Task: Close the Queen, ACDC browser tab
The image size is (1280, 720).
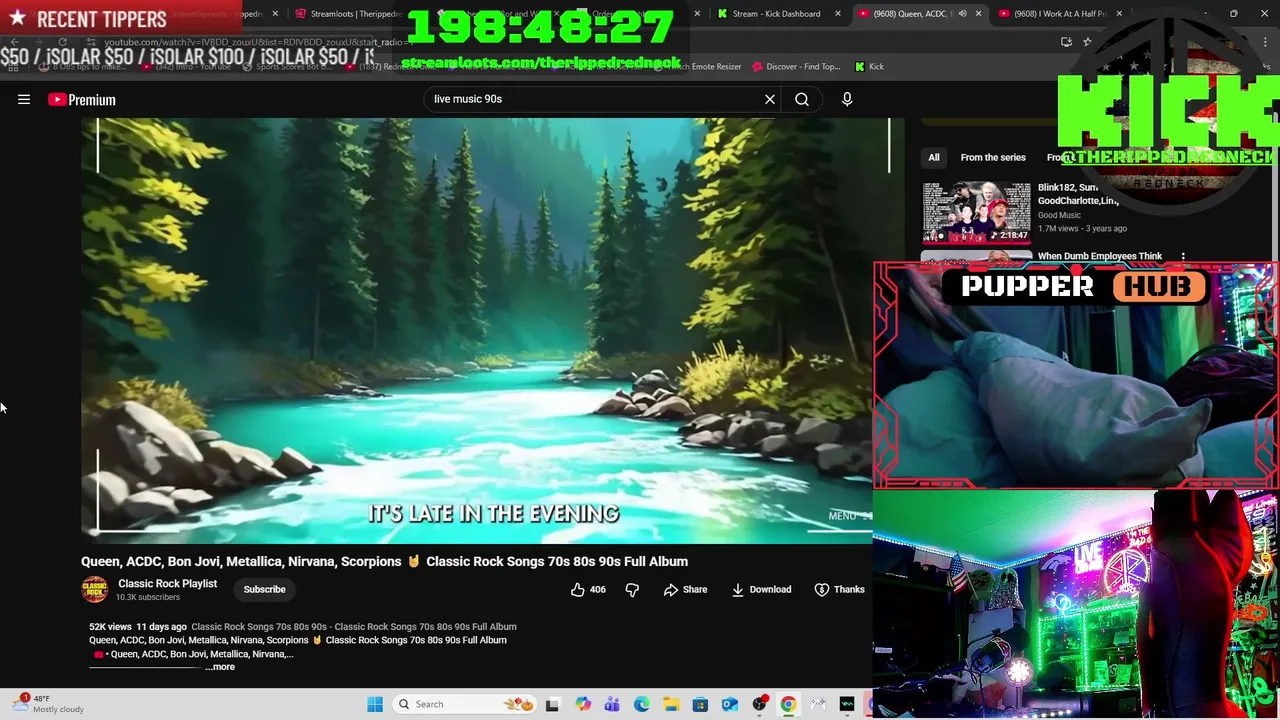Action: [978, 14]
